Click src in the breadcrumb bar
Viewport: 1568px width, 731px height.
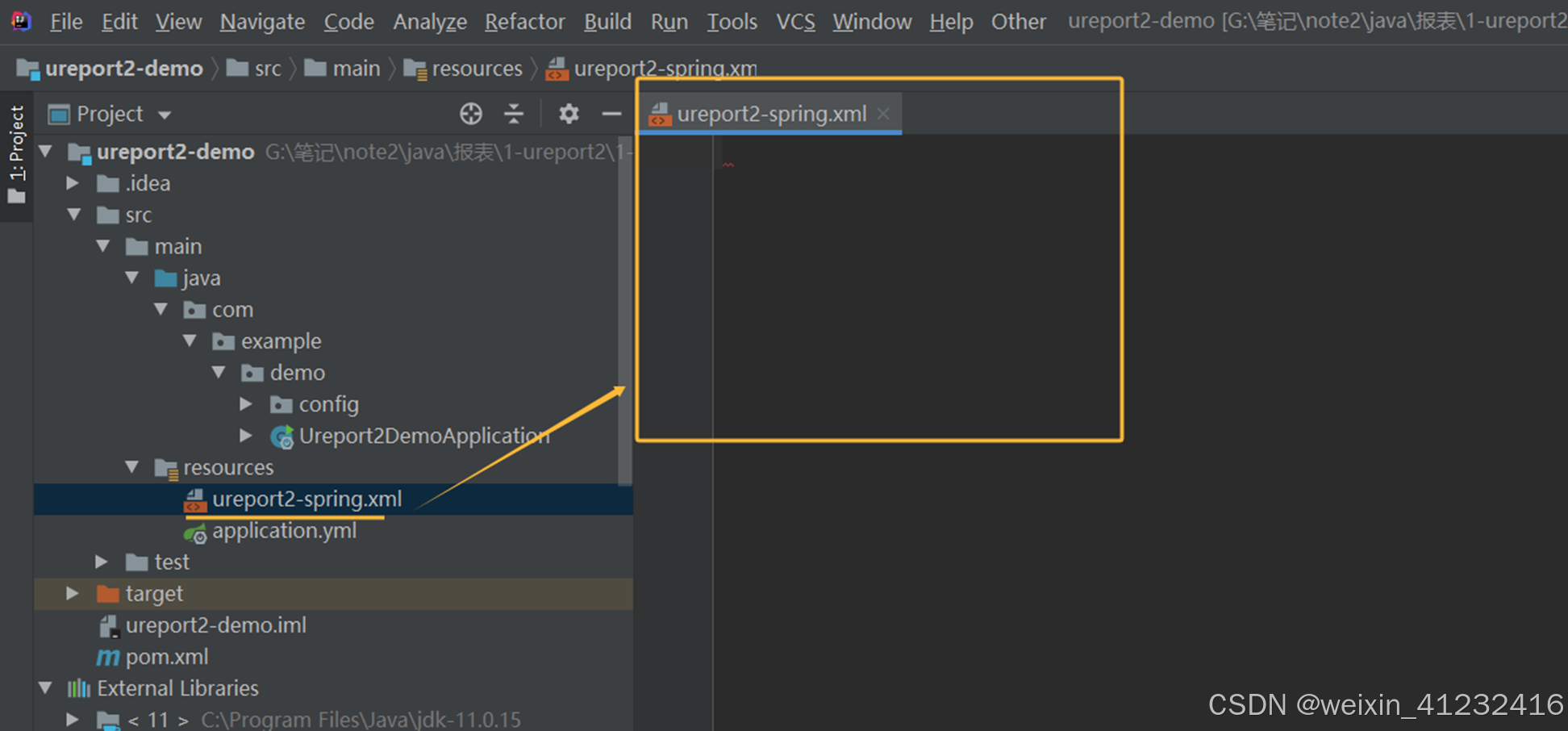tap(254, 69)
